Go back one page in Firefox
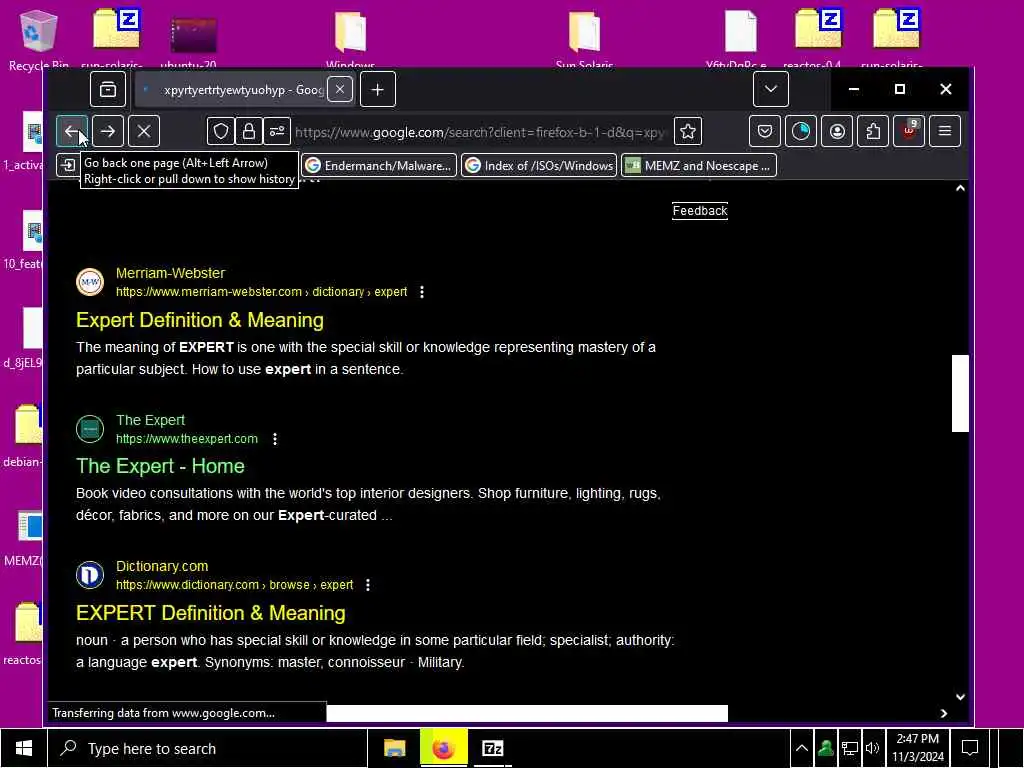This screenshot has height=768, width=1024. (72, 131)
